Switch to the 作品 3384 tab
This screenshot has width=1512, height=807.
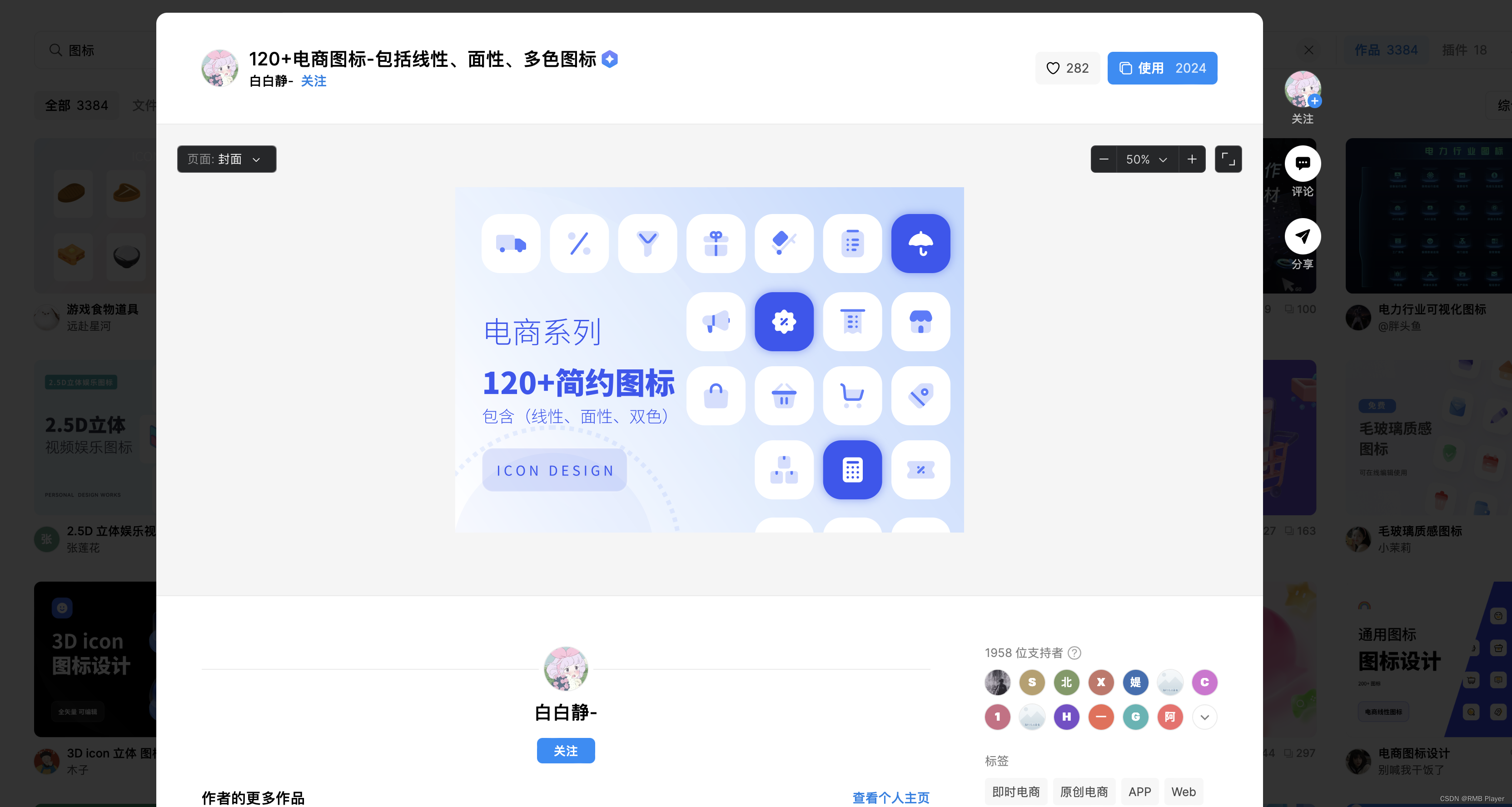(1386, 50)
